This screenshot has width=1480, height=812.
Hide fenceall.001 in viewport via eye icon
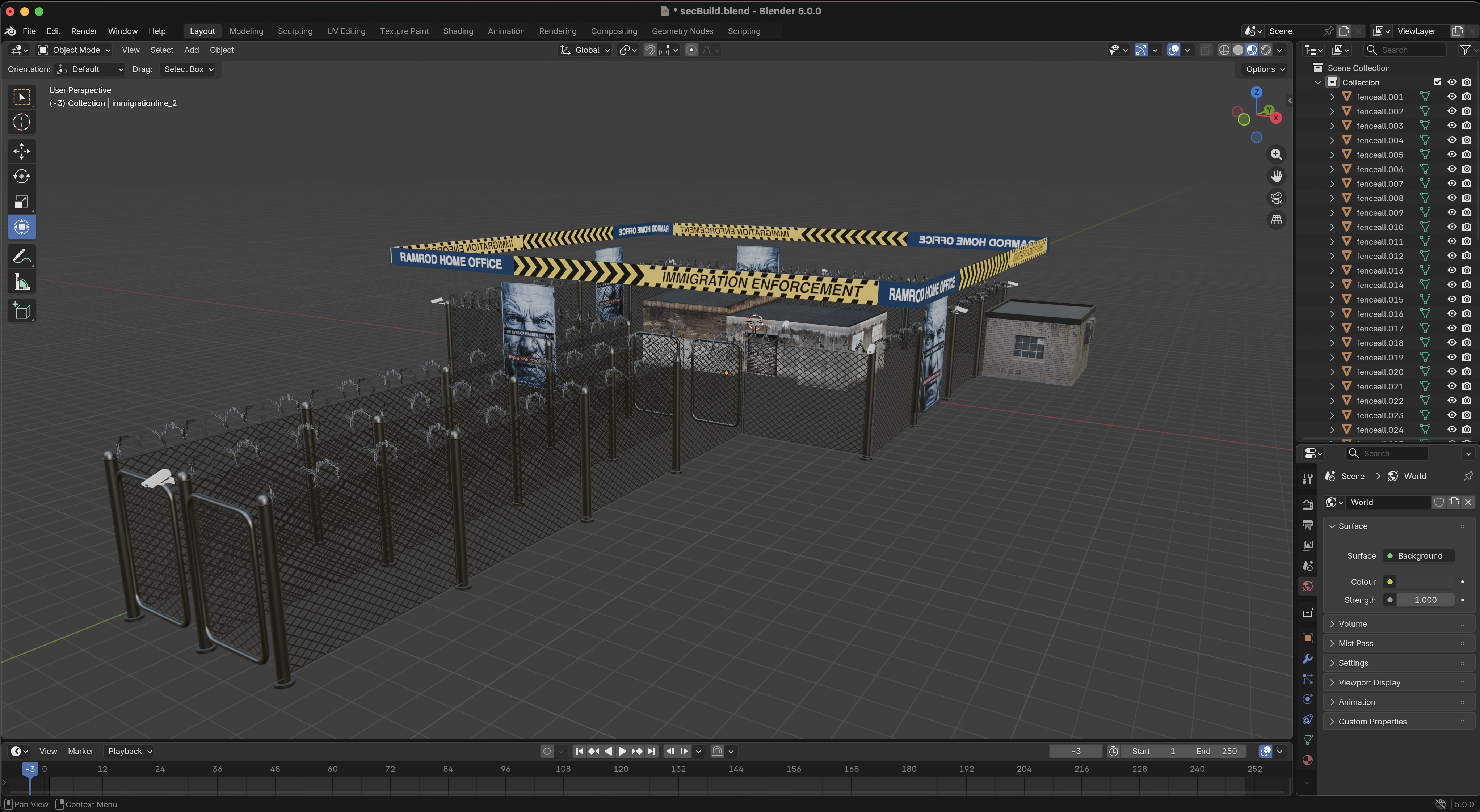1452,97
